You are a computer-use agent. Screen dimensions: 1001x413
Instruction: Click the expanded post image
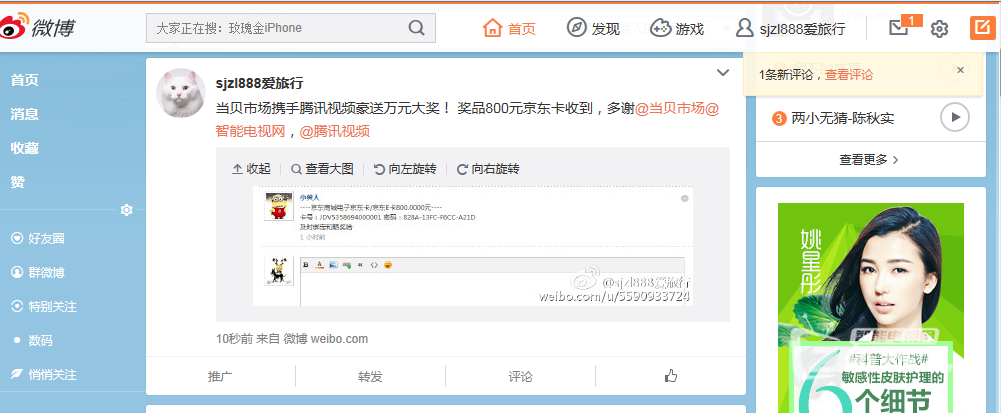(x=473, y=246)
